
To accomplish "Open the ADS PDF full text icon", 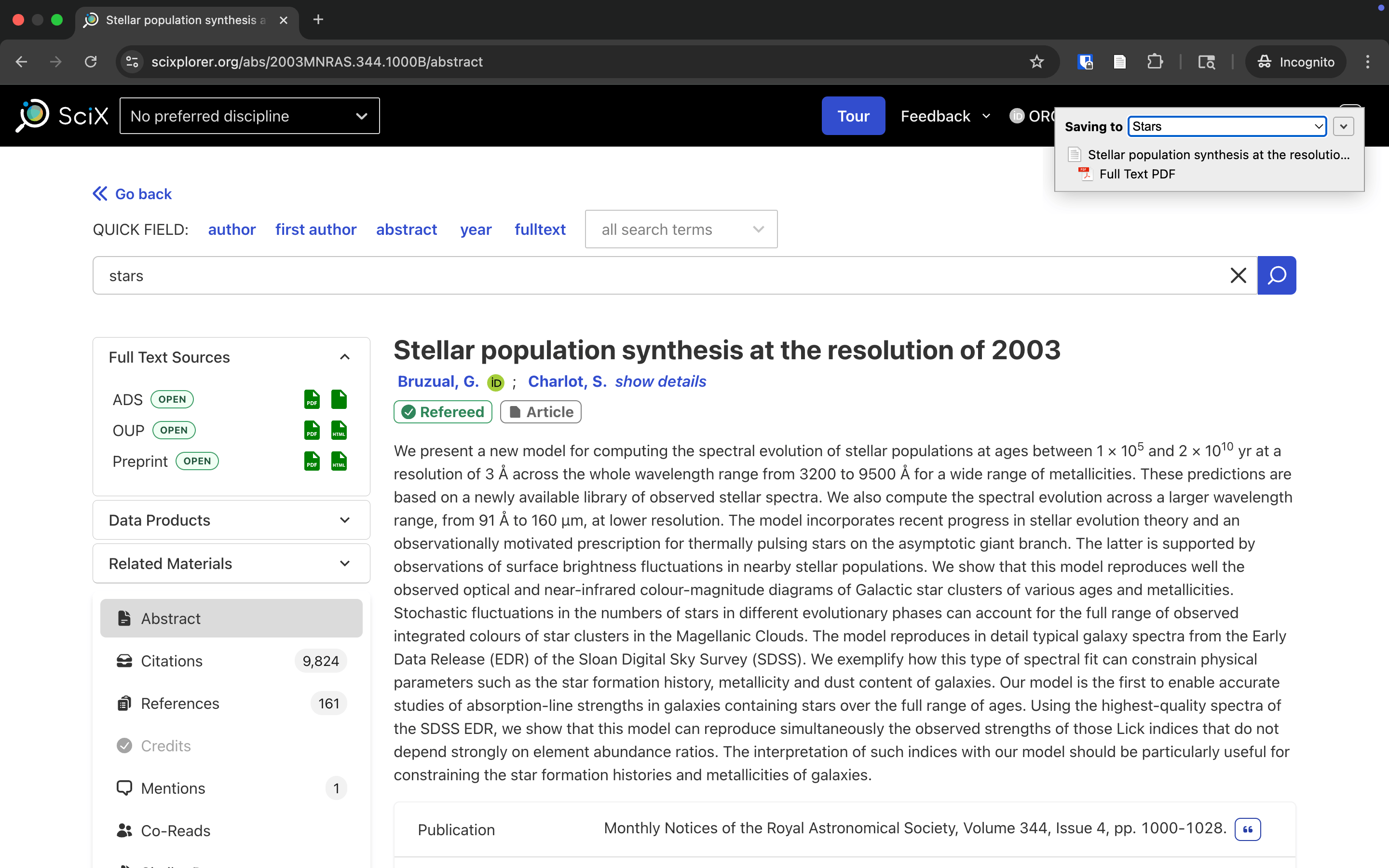I will (x=312, y=399).
